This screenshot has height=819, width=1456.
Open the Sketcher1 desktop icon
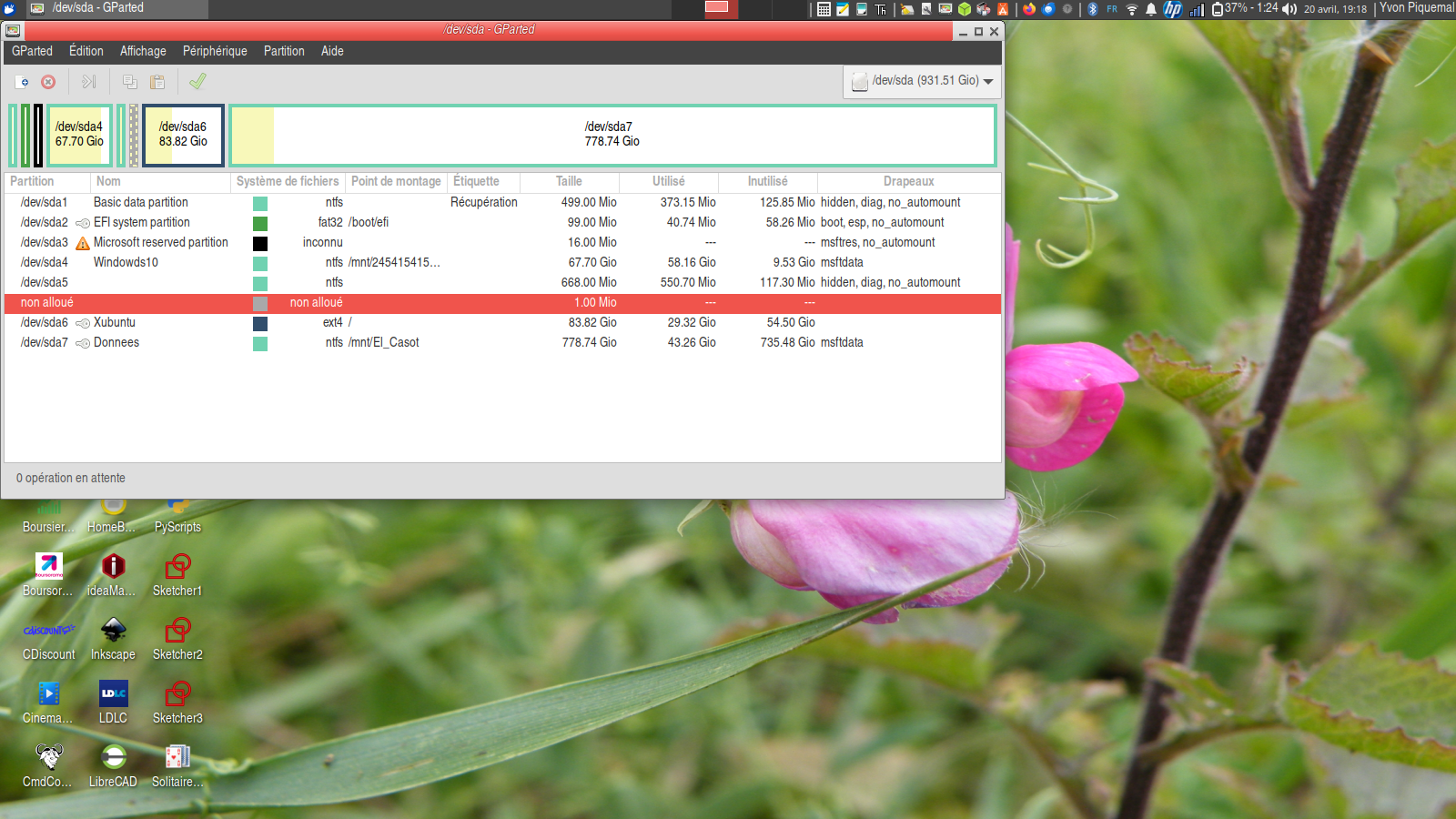point(177,575)
